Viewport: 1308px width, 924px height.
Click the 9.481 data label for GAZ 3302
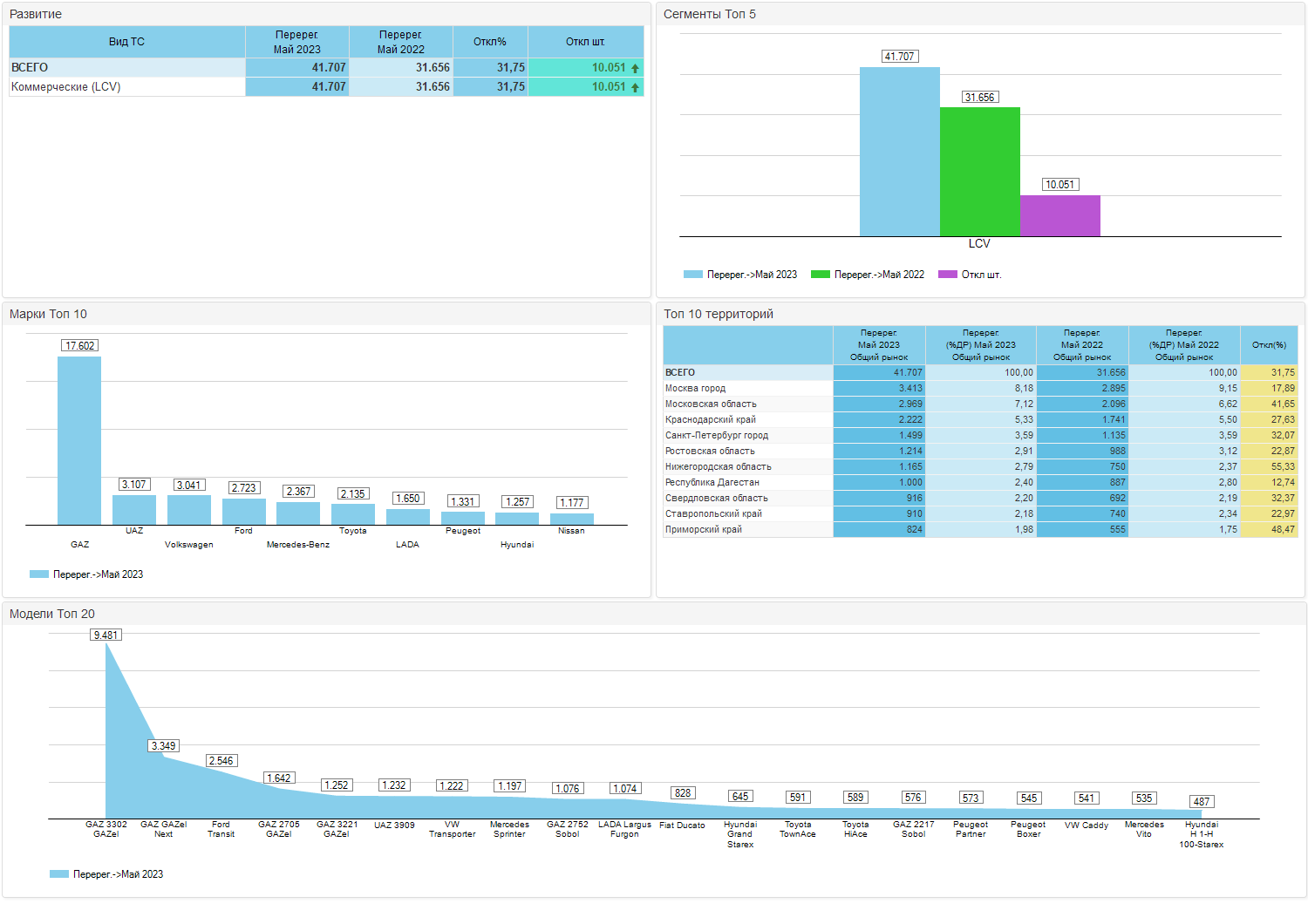pos(106,635)
